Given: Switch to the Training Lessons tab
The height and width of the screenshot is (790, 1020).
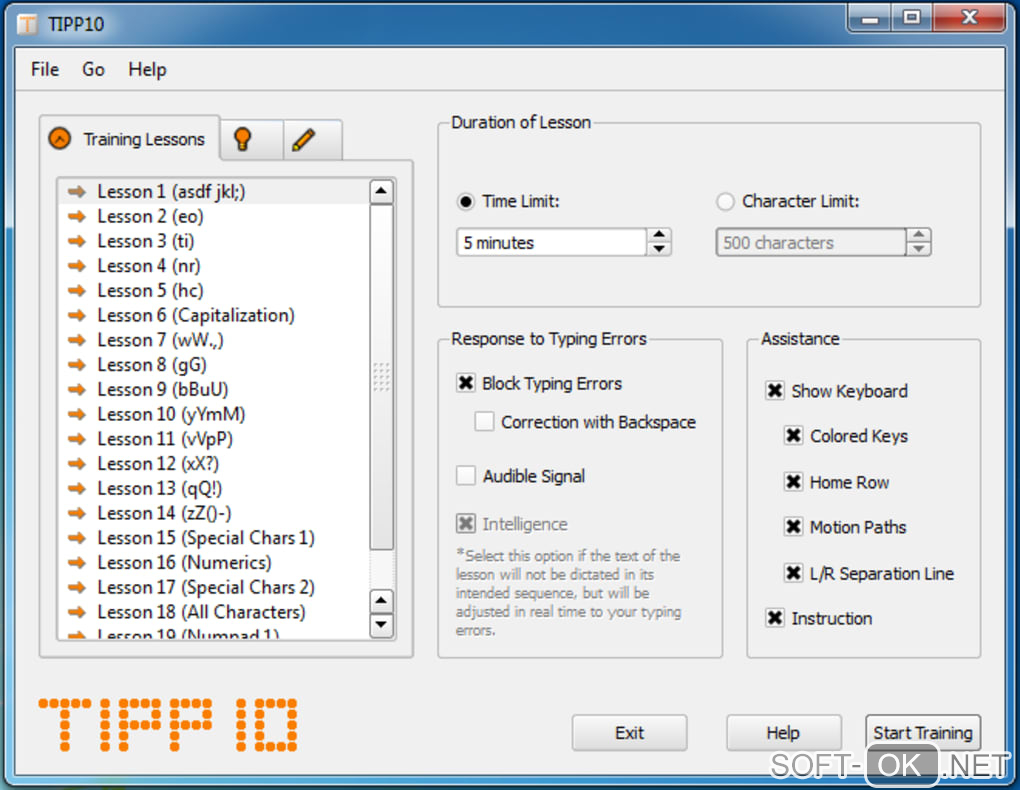Looking at the screenshot, I should click(130, 139).
